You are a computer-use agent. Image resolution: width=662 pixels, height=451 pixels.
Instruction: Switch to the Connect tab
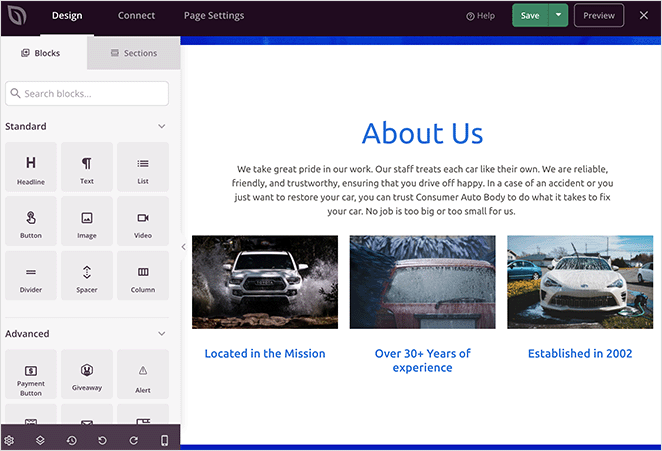coord(136,16)
